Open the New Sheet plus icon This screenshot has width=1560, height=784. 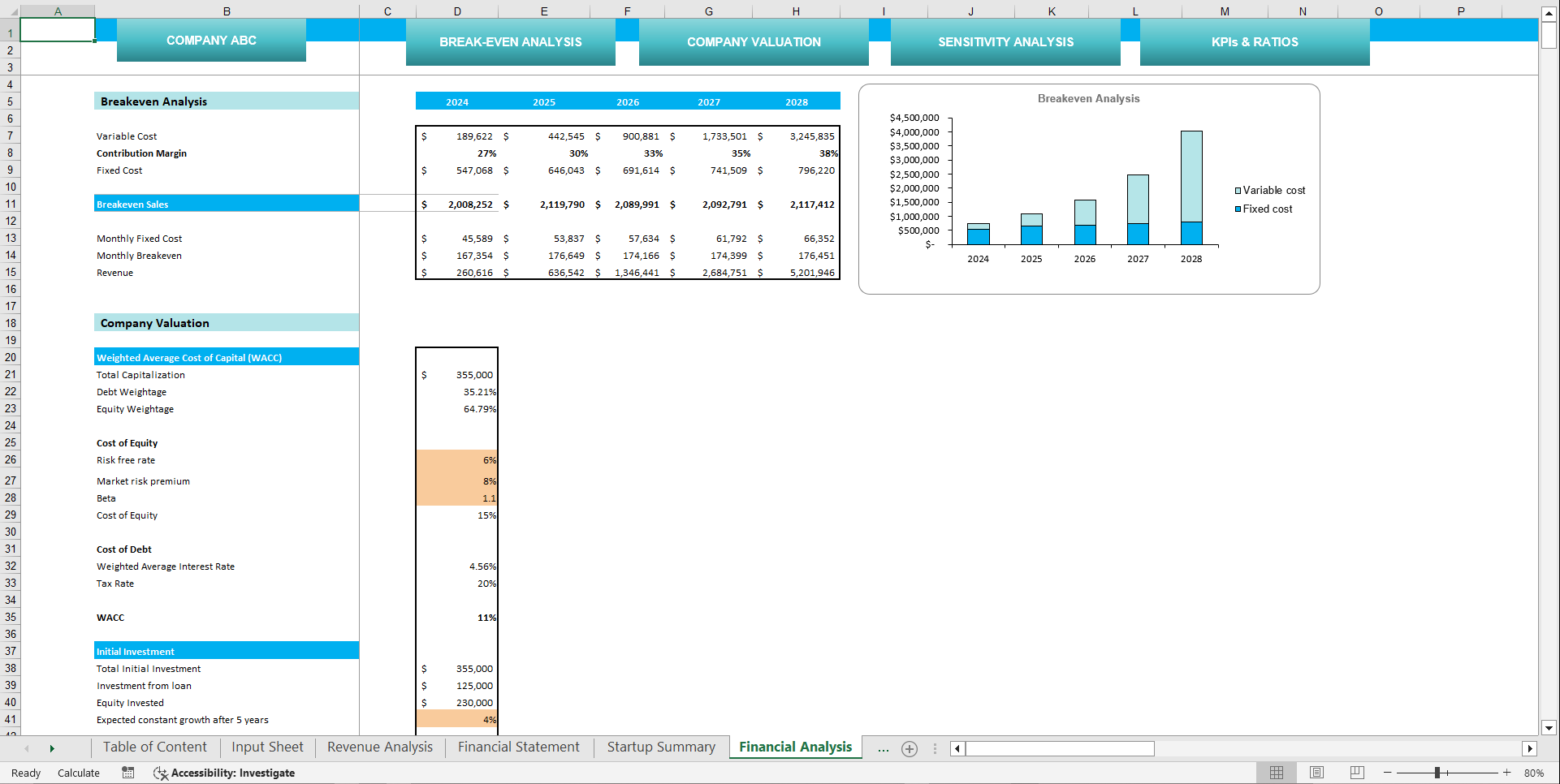[910, 749]
